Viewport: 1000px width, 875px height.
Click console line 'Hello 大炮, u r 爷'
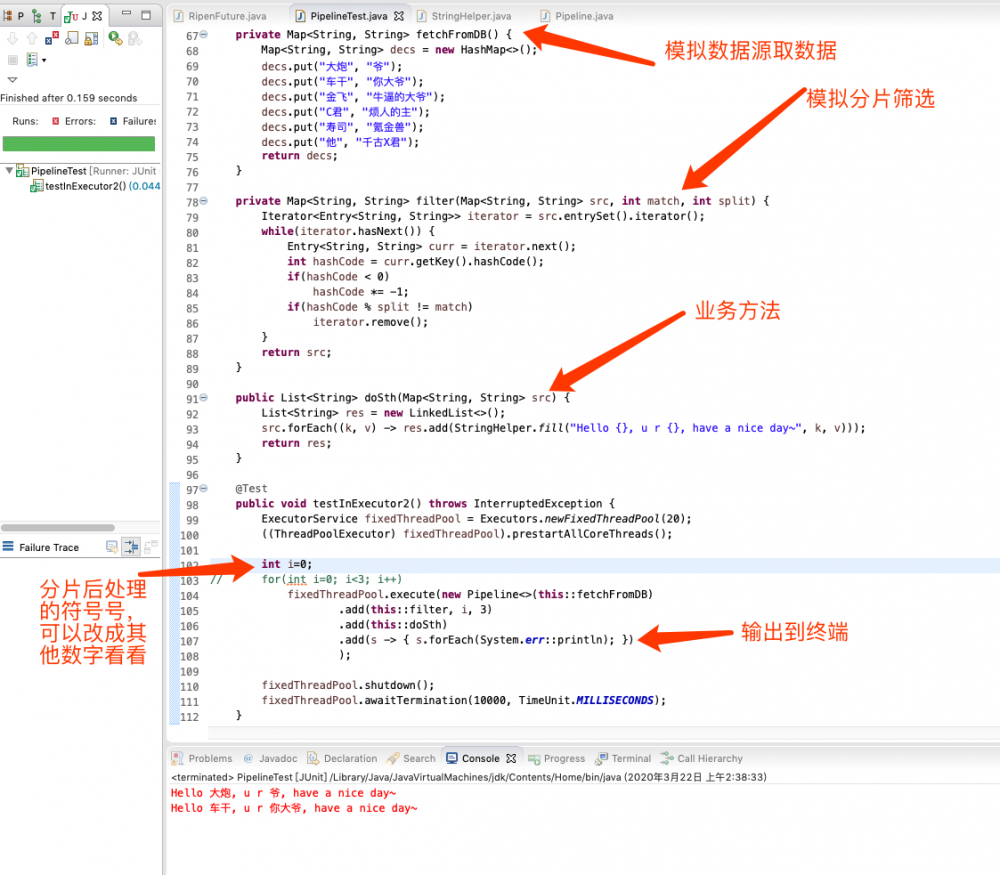pyautogui.click(x=284, y=793)
